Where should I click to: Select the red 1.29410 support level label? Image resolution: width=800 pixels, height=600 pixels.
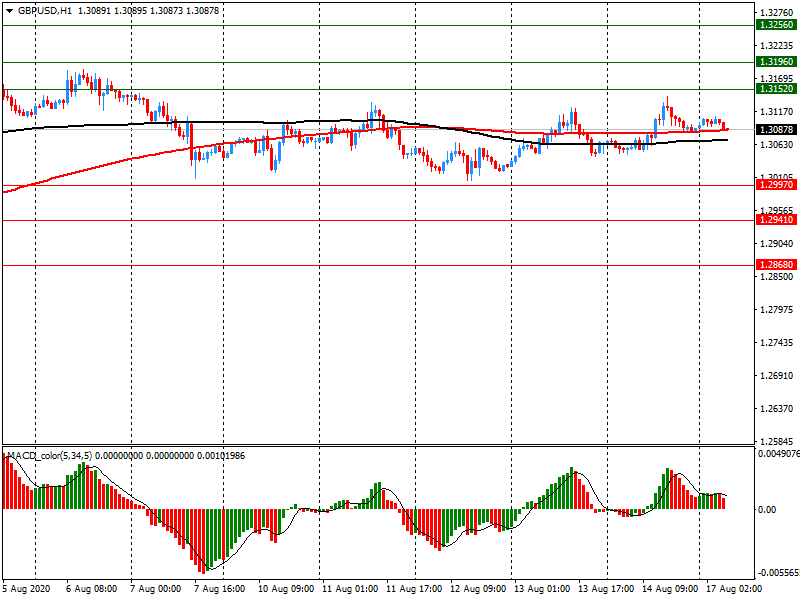[x=776, y=220]
